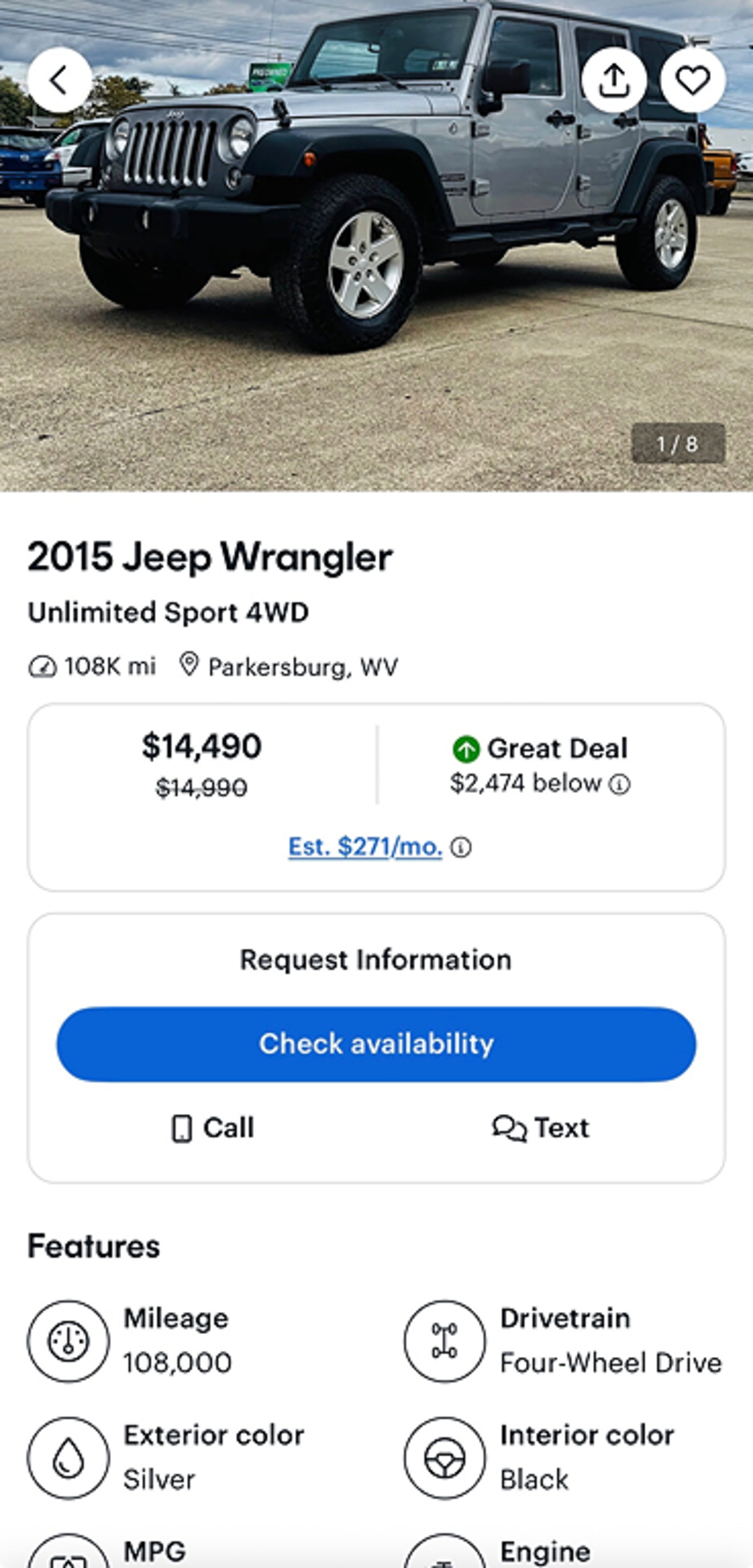Click the Drivetrain feature icon
This screenshot has height=1568, width=753.
(444, 1341)
